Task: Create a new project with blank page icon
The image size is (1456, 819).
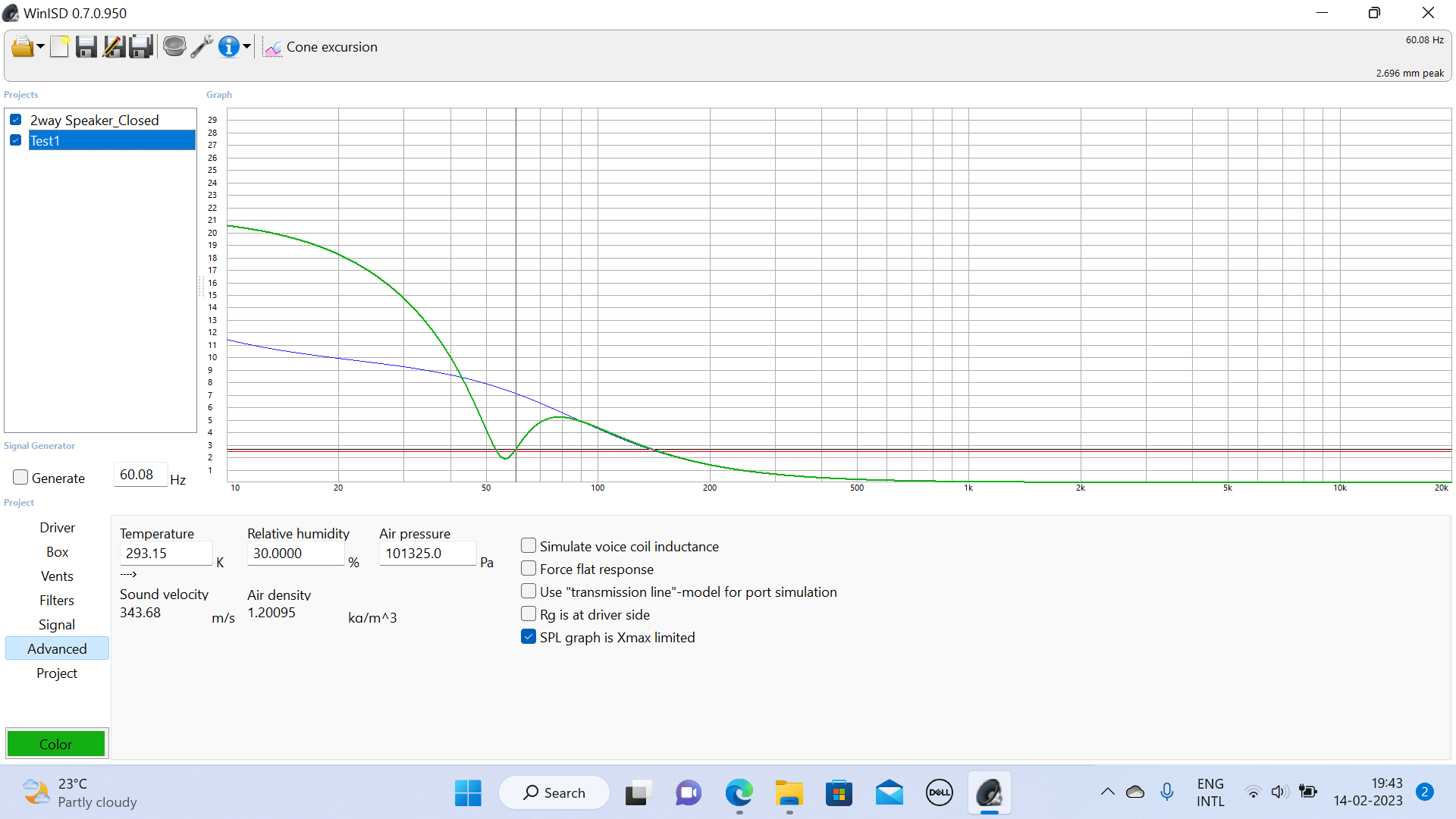Action: coord(60,47)
